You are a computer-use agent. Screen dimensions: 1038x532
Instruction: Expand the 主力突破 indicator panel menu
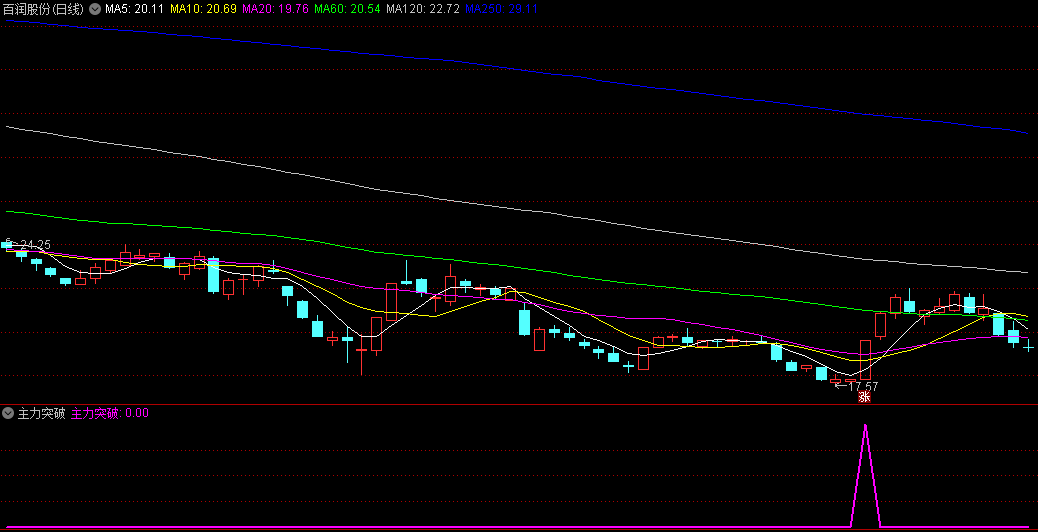[8, 414]
